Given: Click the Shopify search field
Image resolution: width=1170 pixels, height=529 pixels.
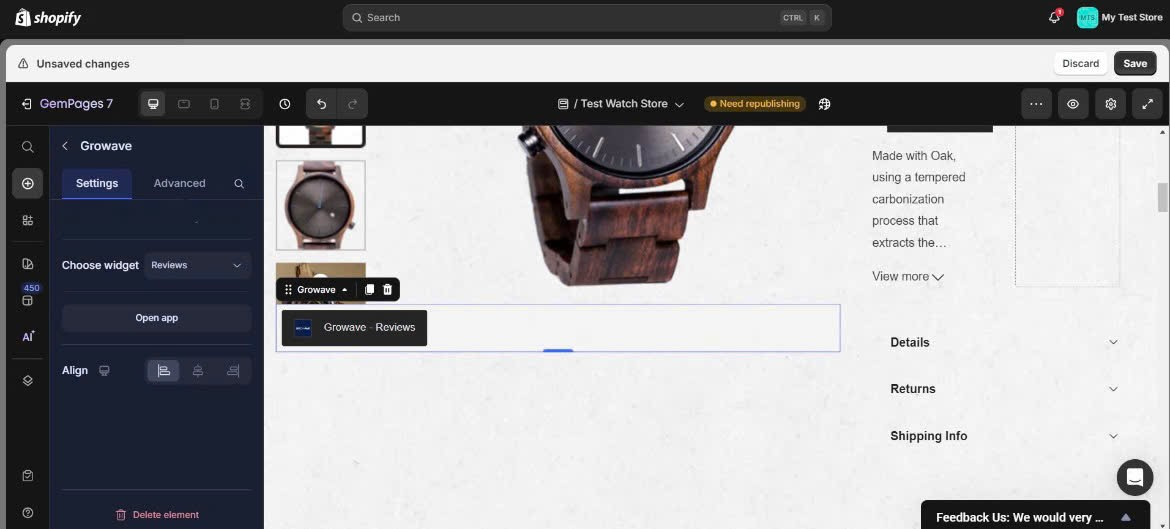Looking at the screenshot, I should pos(586,17).
